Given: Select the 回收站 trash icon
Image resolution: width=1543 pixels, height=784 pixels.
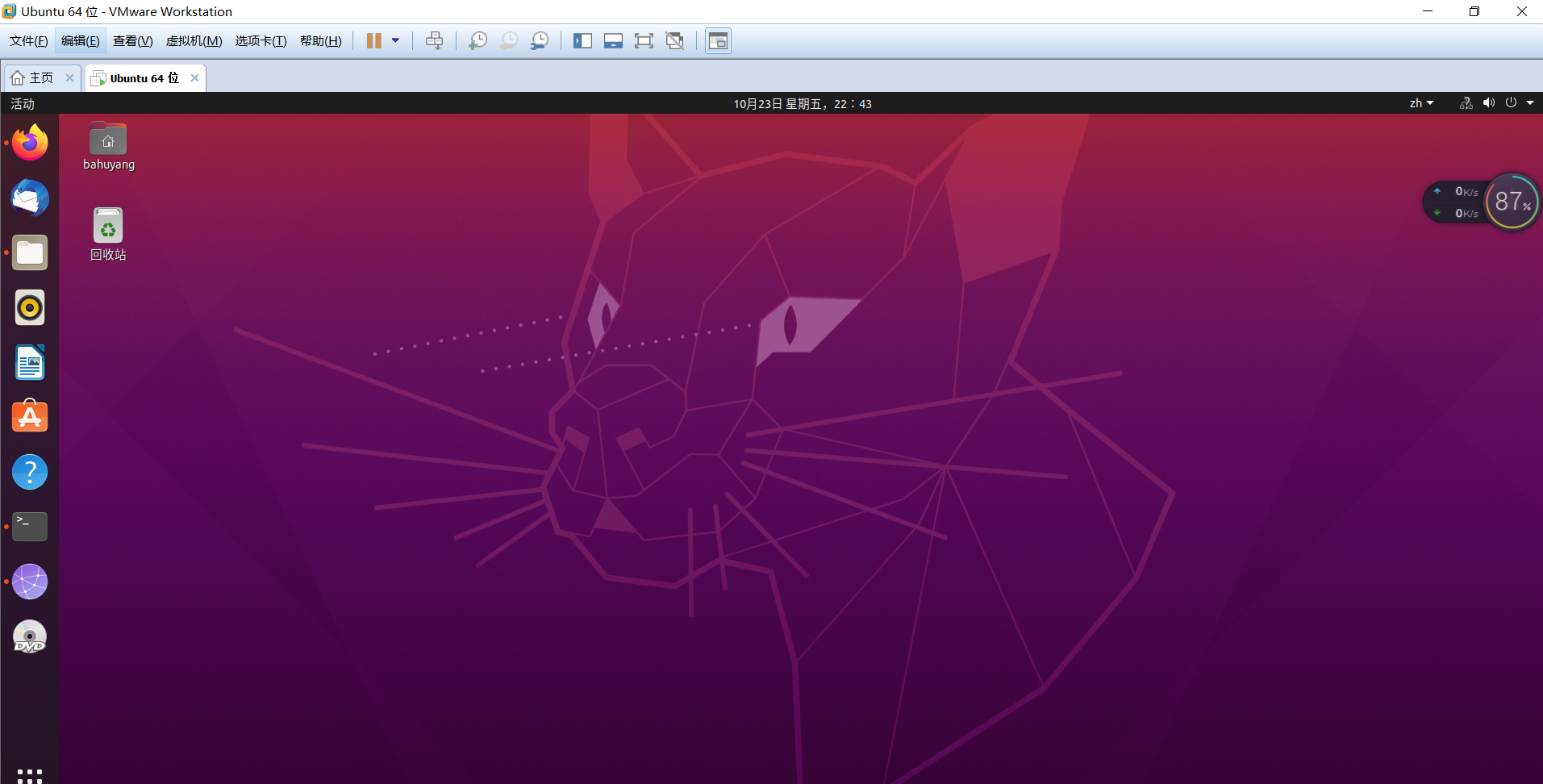Looking at the screenshot, I should (x=108, y=235).
